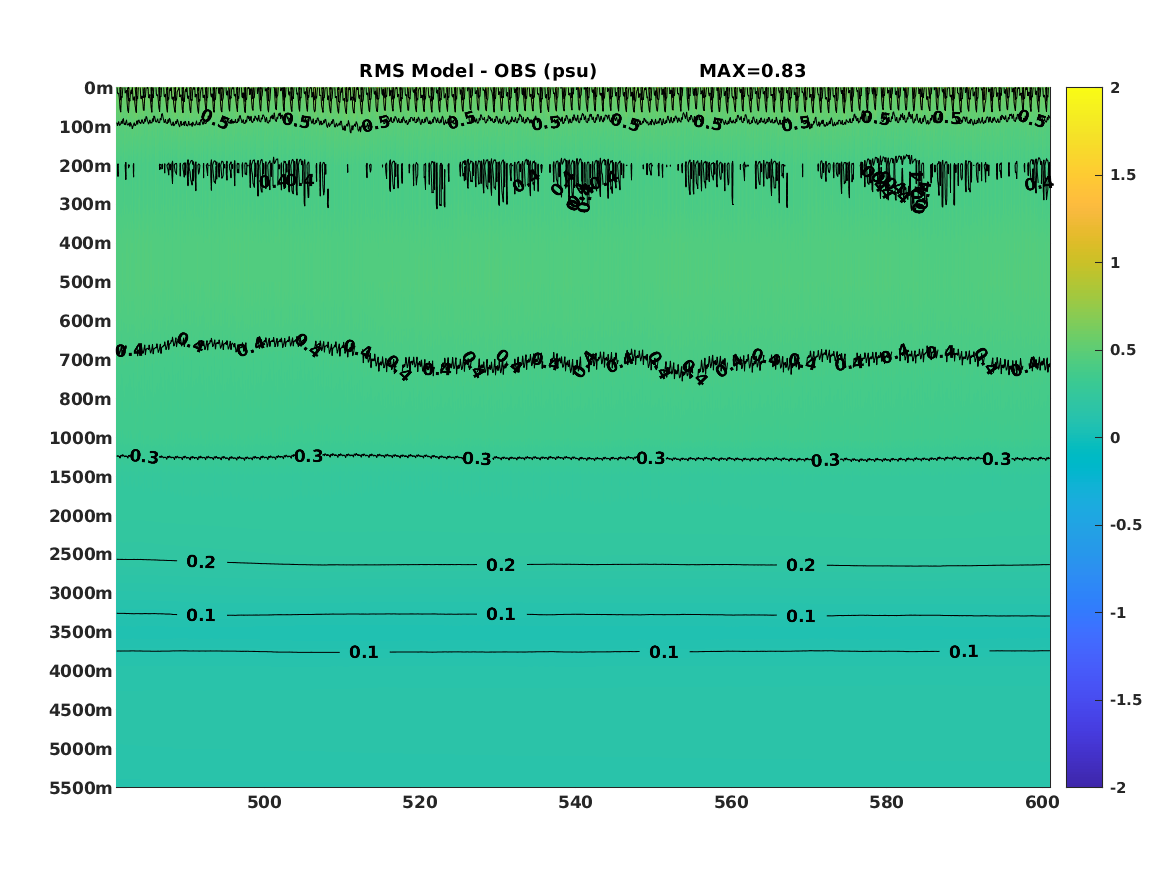Screen dimensions: 1167x875
Task: Click the '5000m' depth axis label
Action: [81, 749]
